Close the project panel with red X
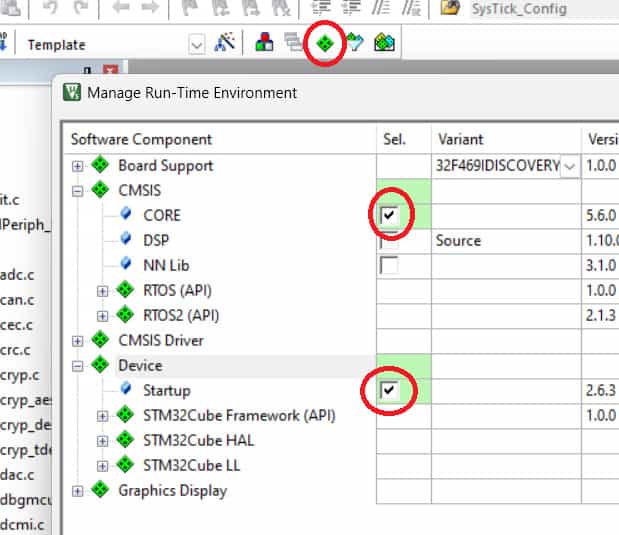Viewport: 619px width, 535px height. 110,70
